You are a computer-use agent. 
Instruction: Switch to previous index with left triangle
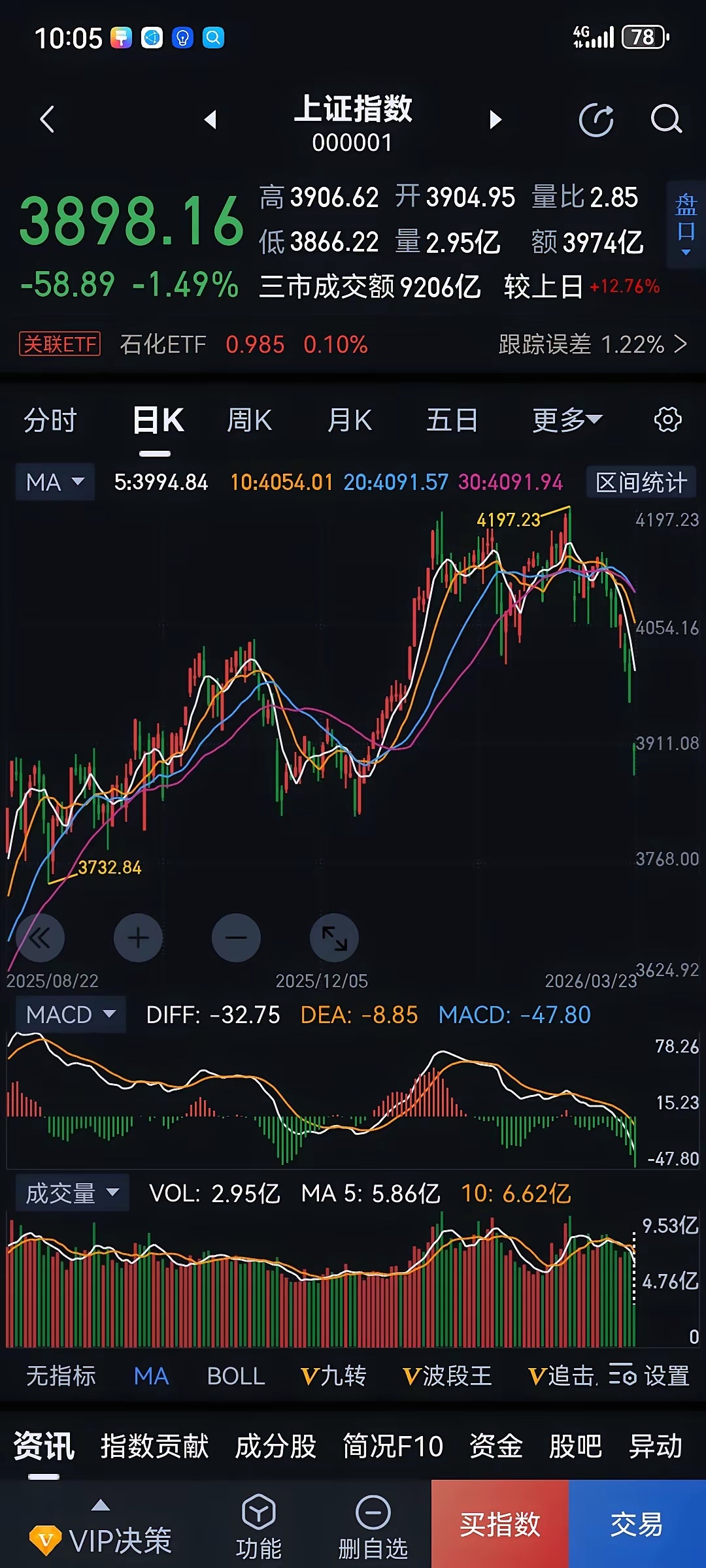[210, 120]
